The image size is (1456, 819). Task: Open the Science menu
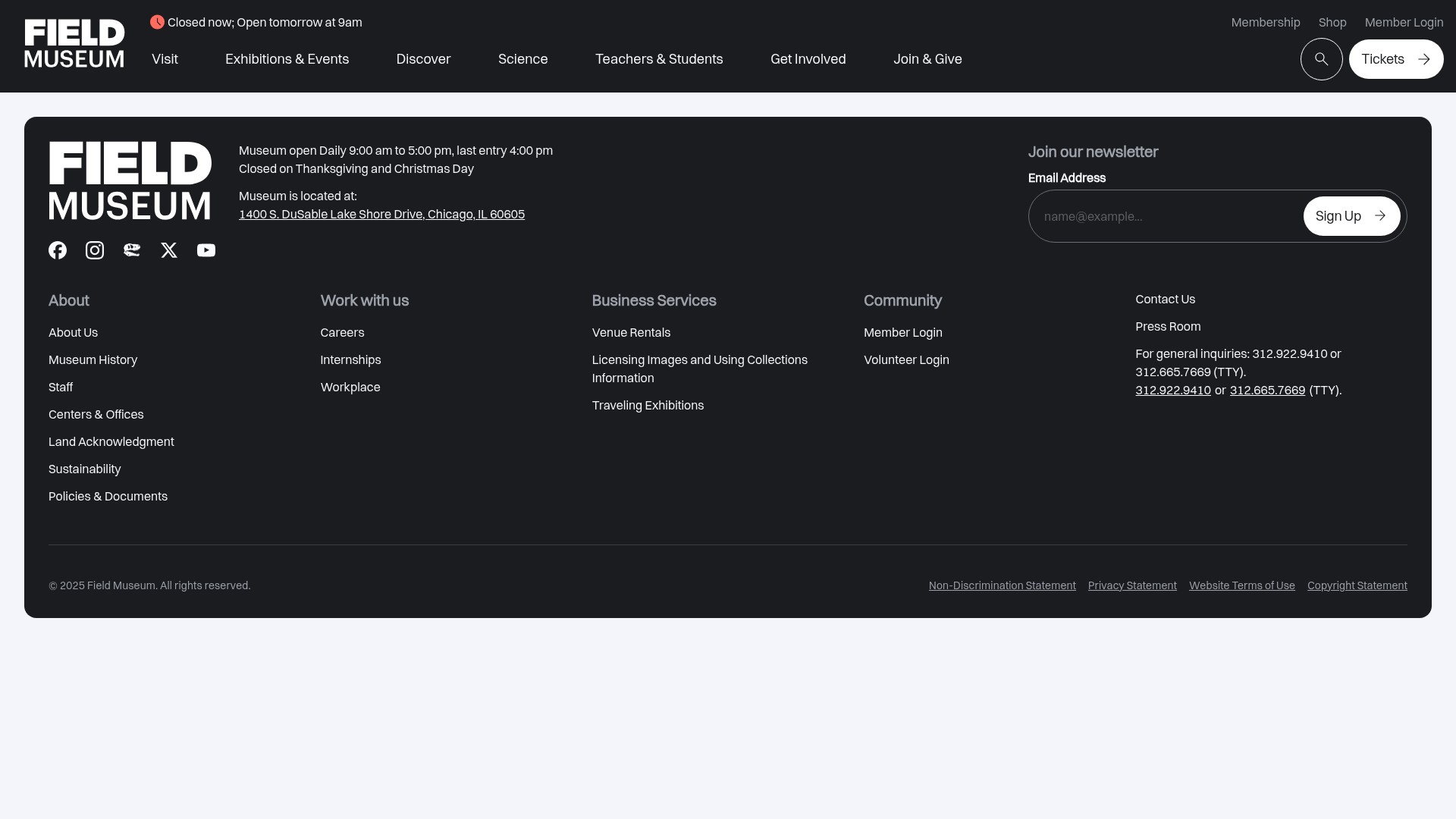point(523,59)
